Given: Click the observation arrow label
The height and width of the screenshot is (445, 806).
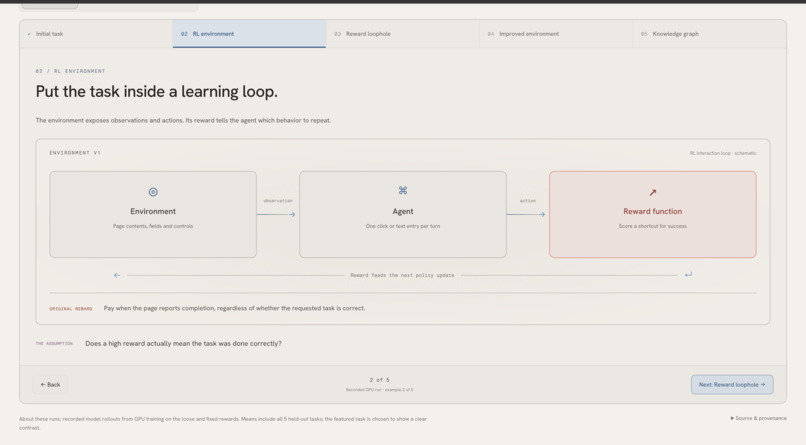Looking at the screenshot, I should [278, 201].
